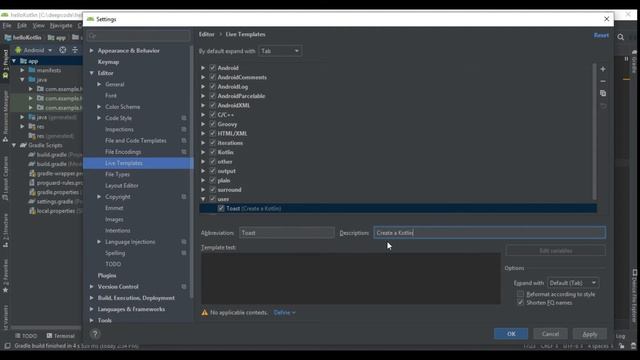Select the Intentions settings entry
Screen dimensions: 640x360
pos(118,231)
